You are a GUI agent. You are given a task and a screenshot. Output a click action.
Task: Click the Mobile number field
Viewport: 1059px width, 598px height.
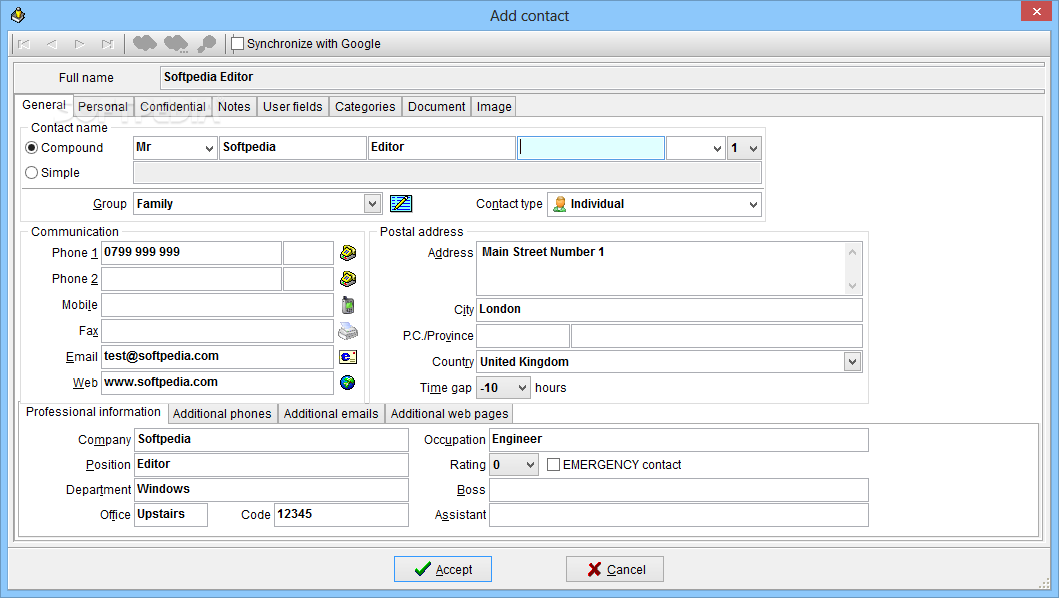click(217, 305)
